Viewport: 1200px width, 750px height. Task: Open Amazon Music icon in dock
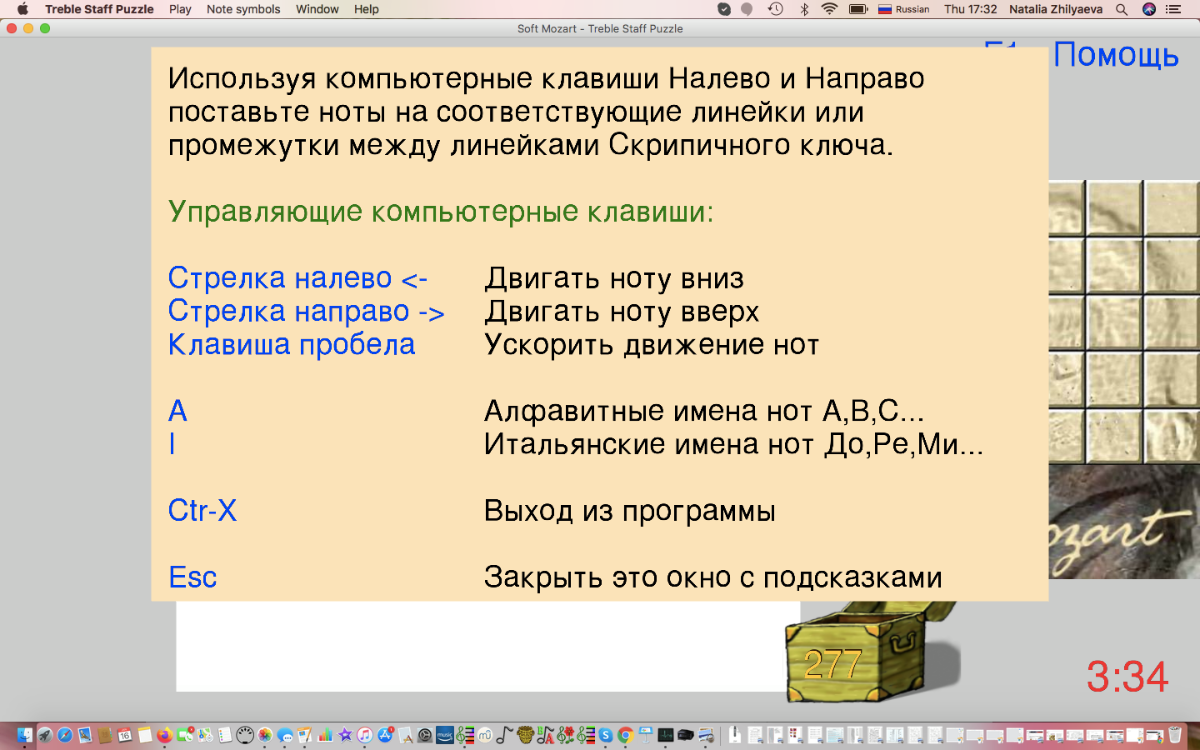point(445,736)
